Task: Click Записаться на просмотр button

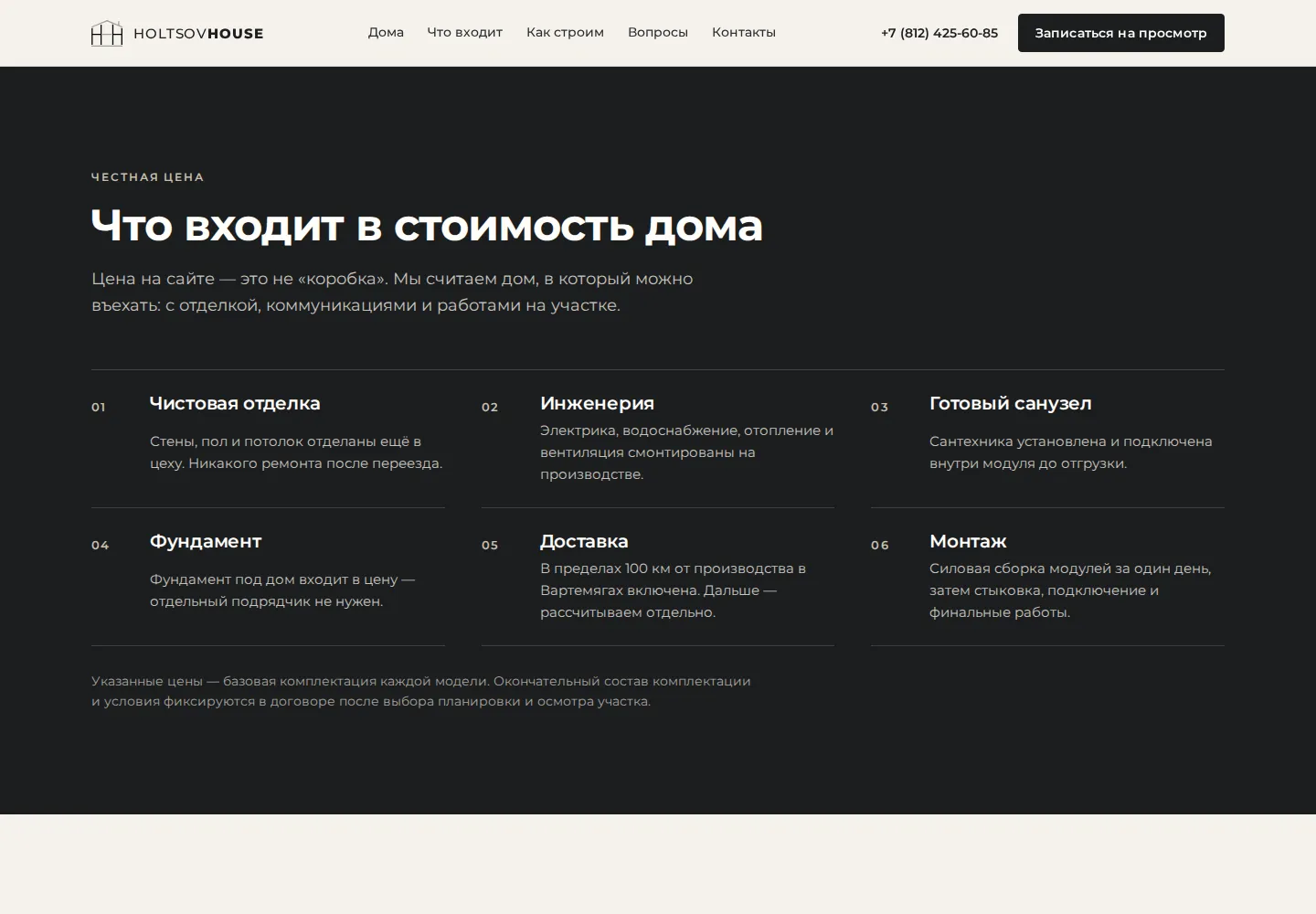Action: pyautogui.click(x=1121, y=33)
